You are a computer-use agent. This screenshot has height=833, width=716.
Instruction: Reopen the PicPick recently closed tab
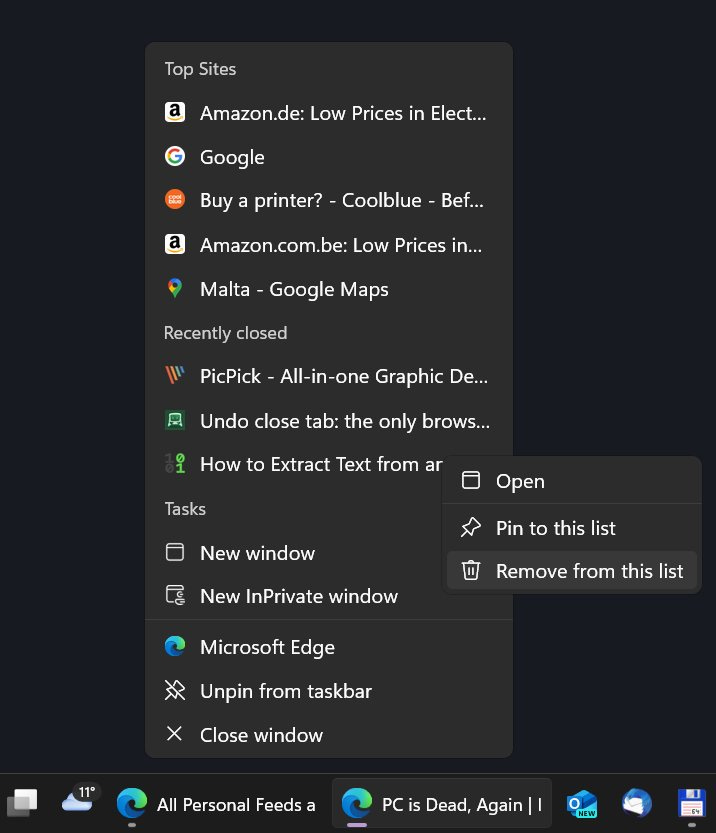coord(328,376)
